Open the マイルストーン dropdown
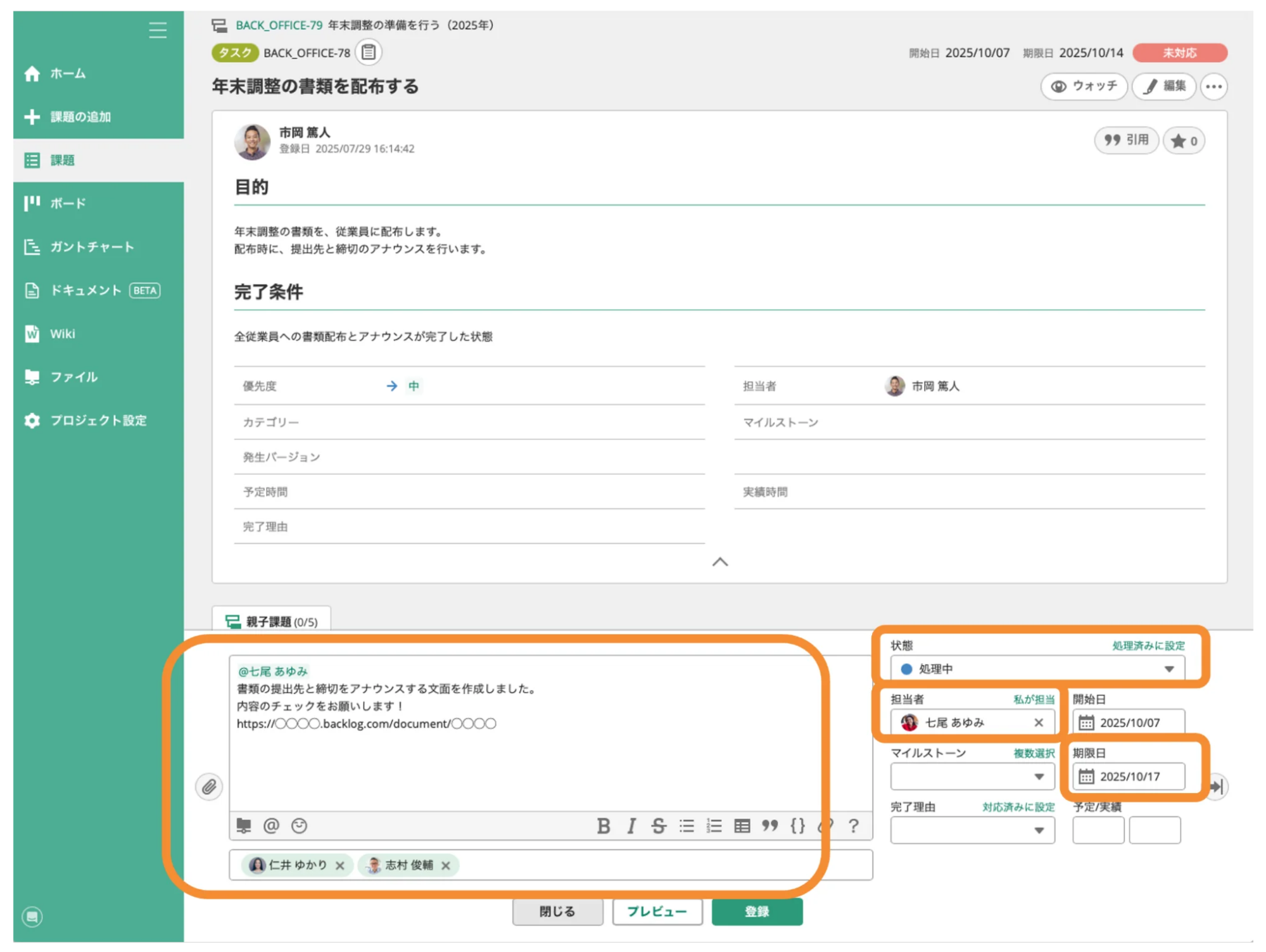 coord(972,777)
